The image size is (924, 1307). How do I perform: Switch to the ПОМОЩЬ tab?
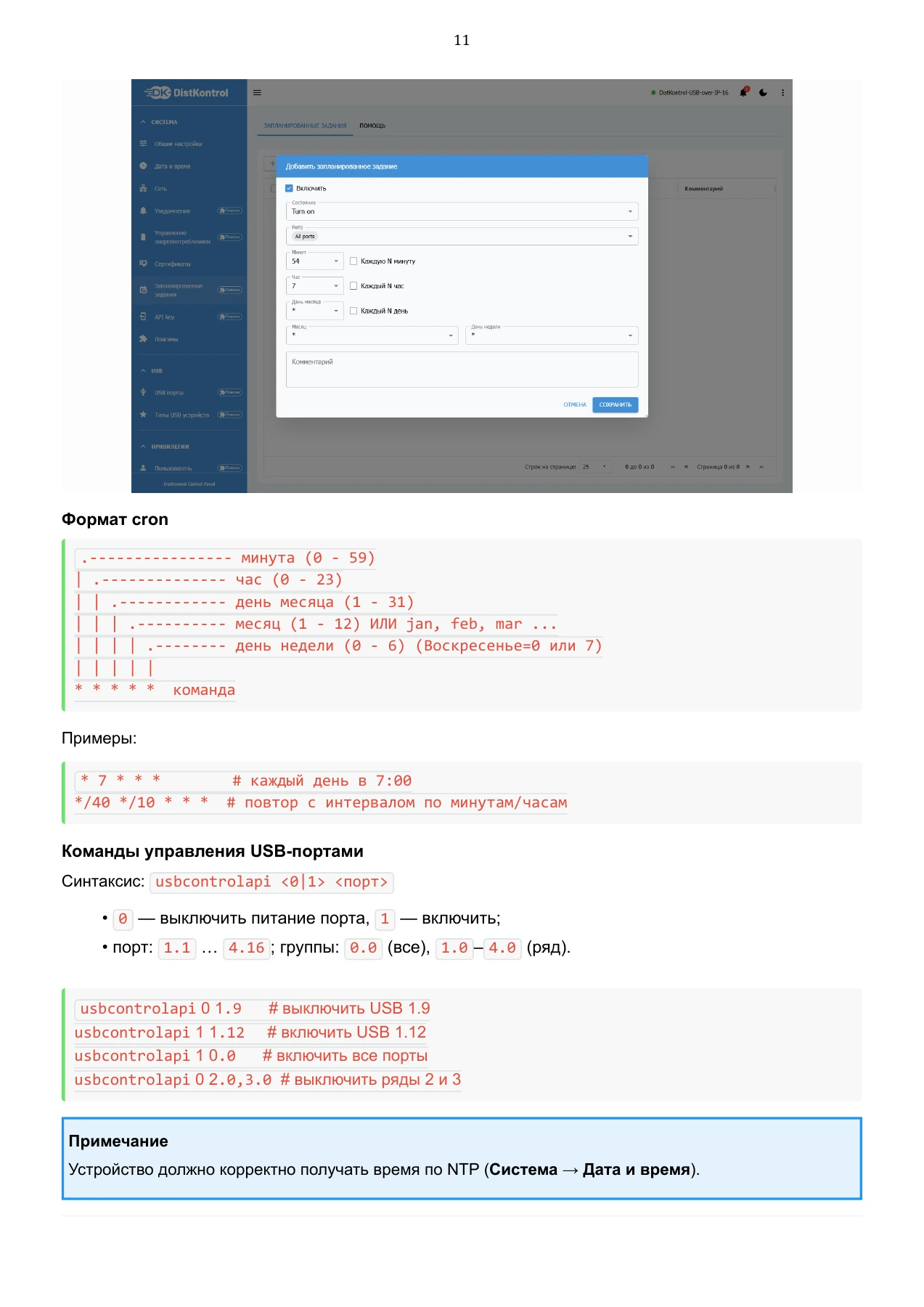[x=372, y=126]
